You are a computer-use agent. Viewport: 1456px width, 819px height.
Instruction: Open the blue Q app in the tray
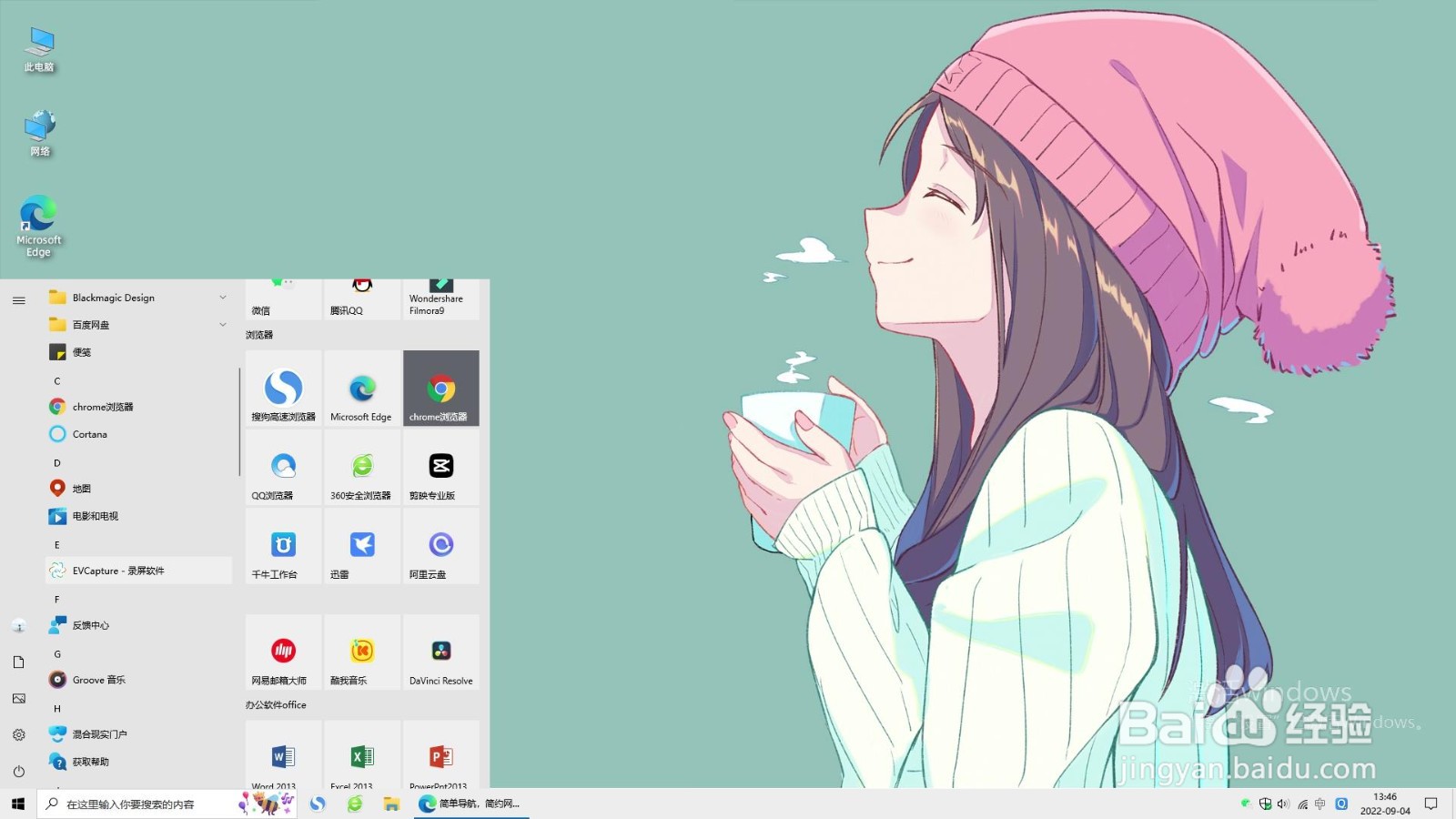(1341, 804)
